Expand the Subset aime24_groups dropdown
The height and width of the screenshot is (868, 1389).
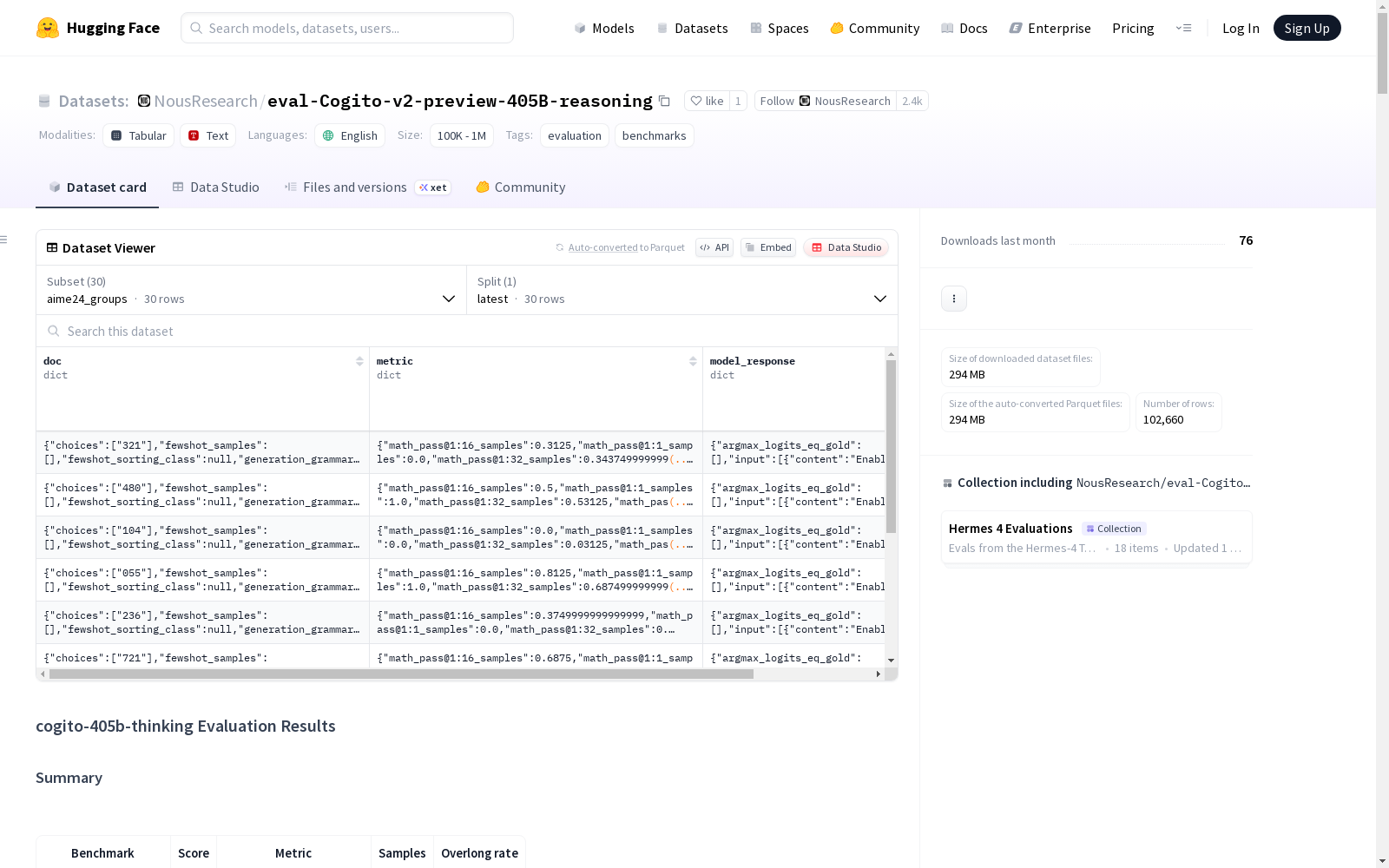click(x=252, y=290)
